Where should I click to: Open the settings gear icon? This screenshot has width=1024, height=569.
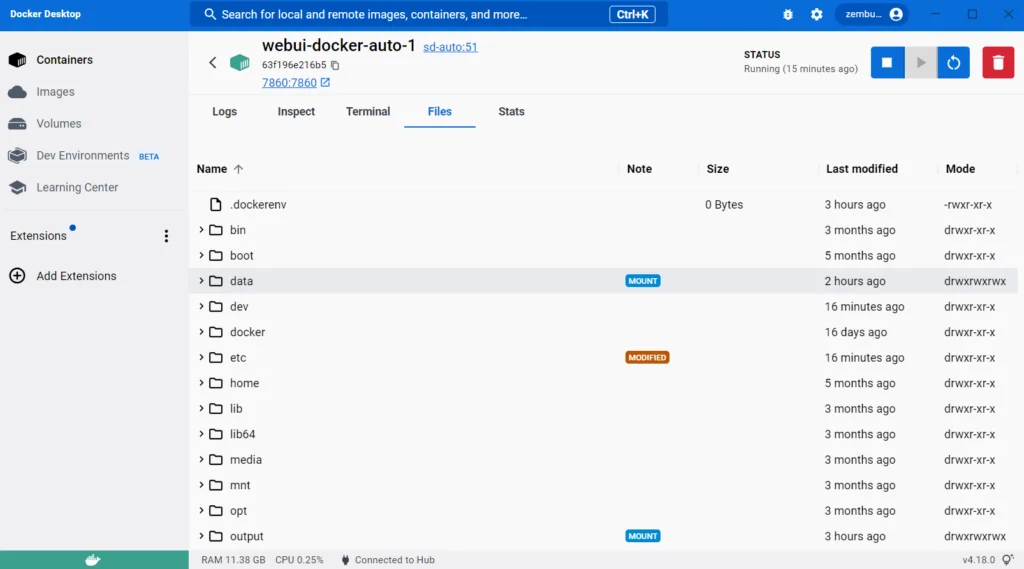[816, 15]
